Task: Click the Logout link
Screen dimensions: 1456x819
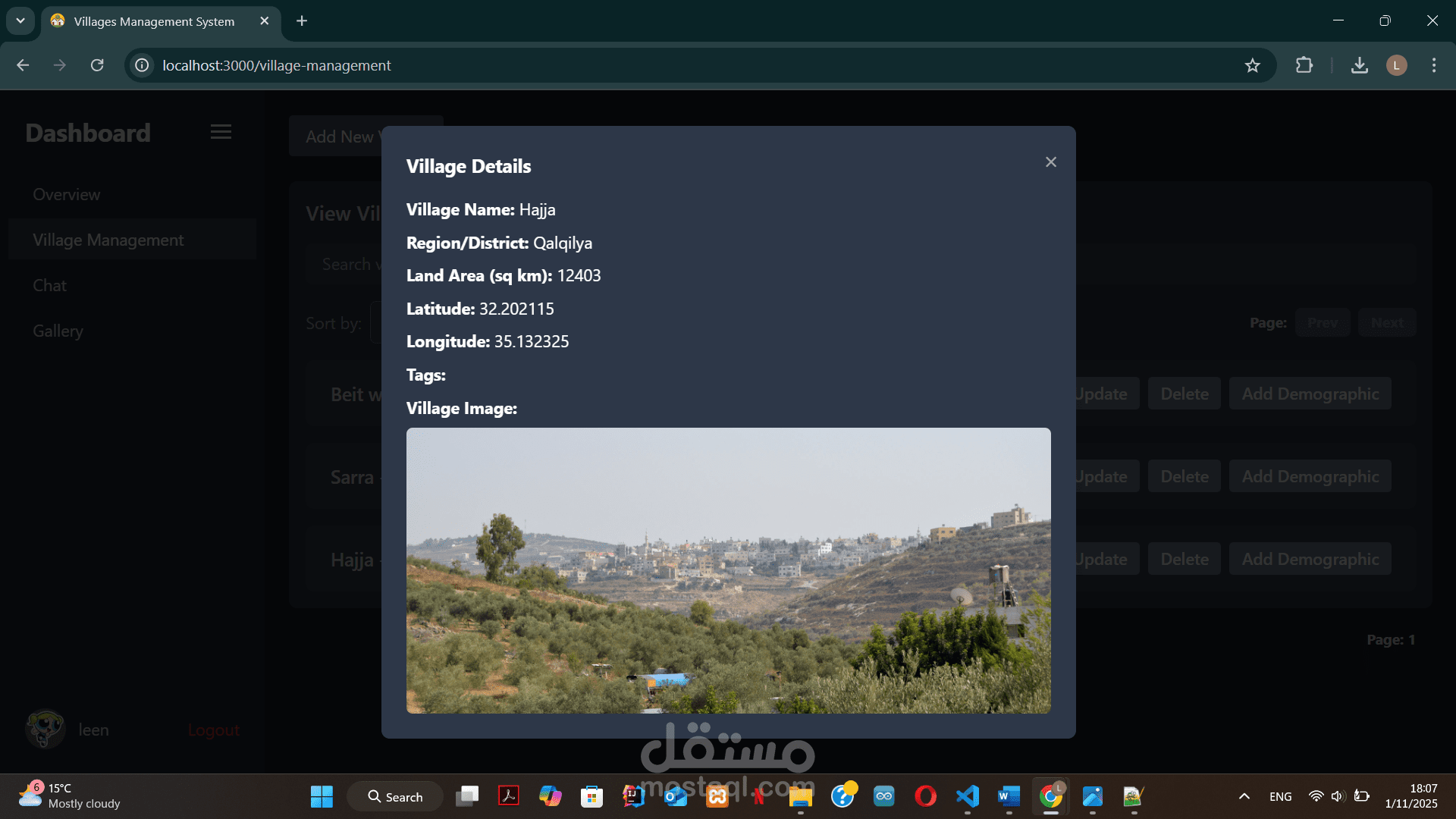Action: [x=213, y=730]
